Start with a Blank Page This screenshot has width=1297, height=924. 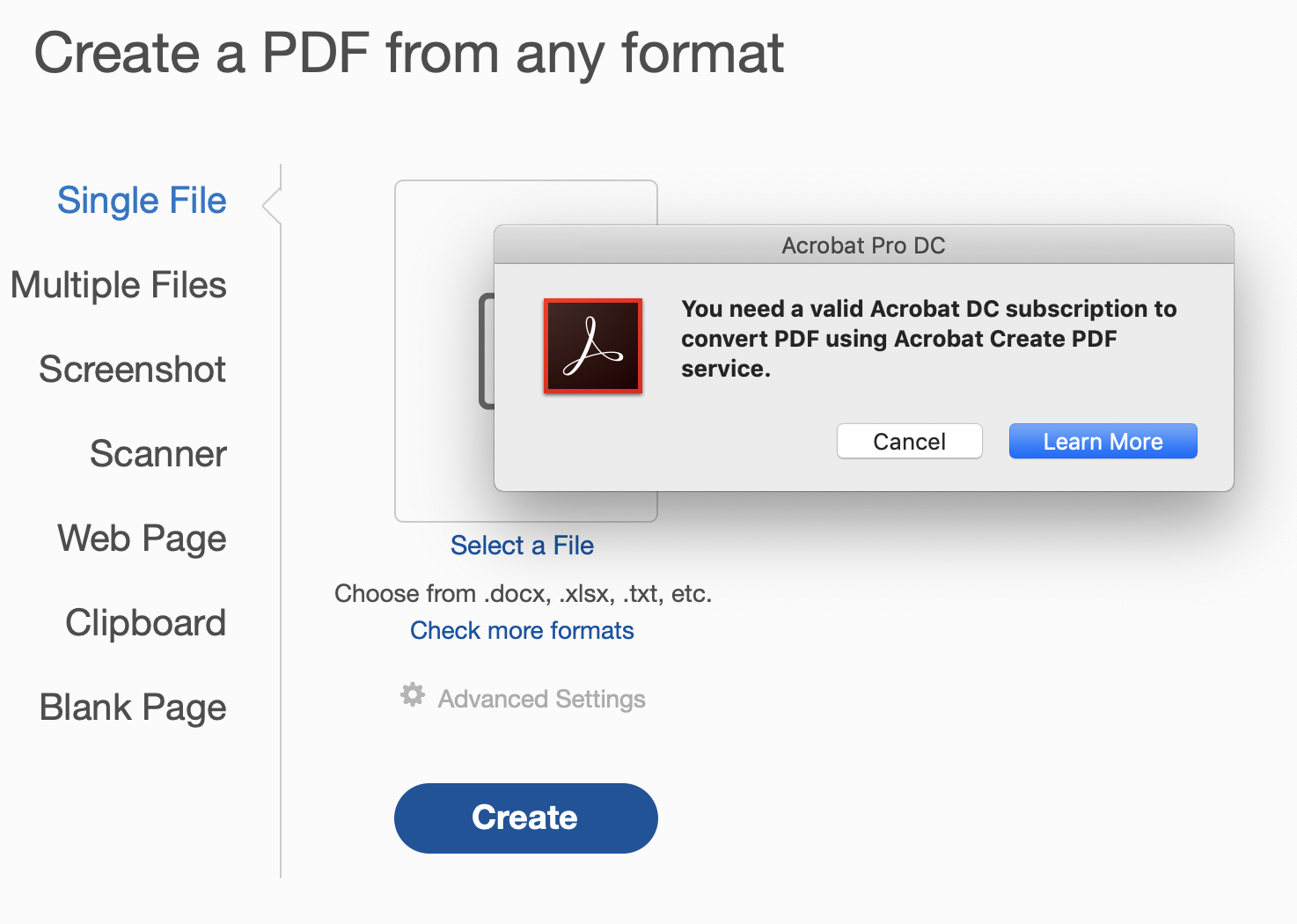click(133, 707)
